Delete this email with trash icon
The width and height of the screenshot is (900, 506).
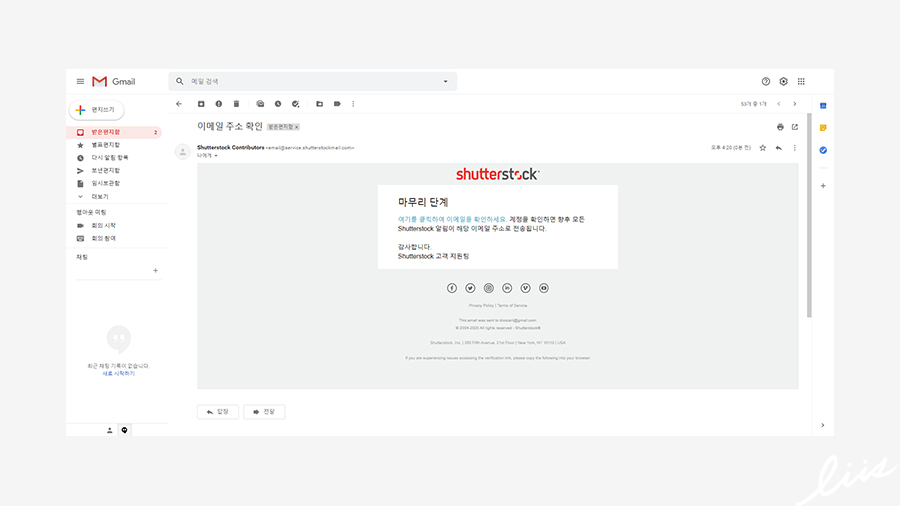pyautogui.click(x=236, y=104)
